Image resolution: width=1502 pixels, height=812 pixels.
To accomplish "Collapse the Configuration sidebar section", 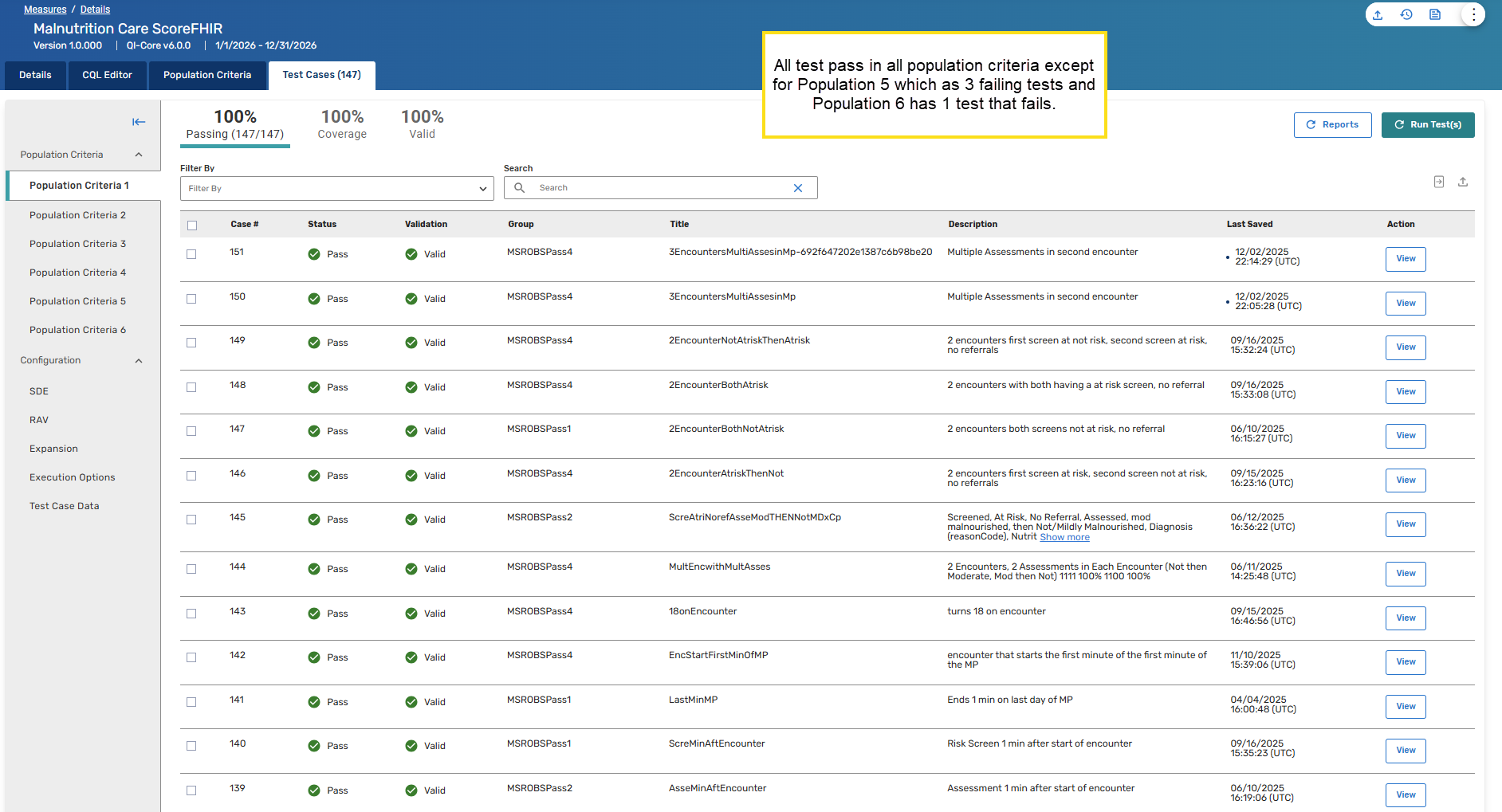I will (139, 361).
